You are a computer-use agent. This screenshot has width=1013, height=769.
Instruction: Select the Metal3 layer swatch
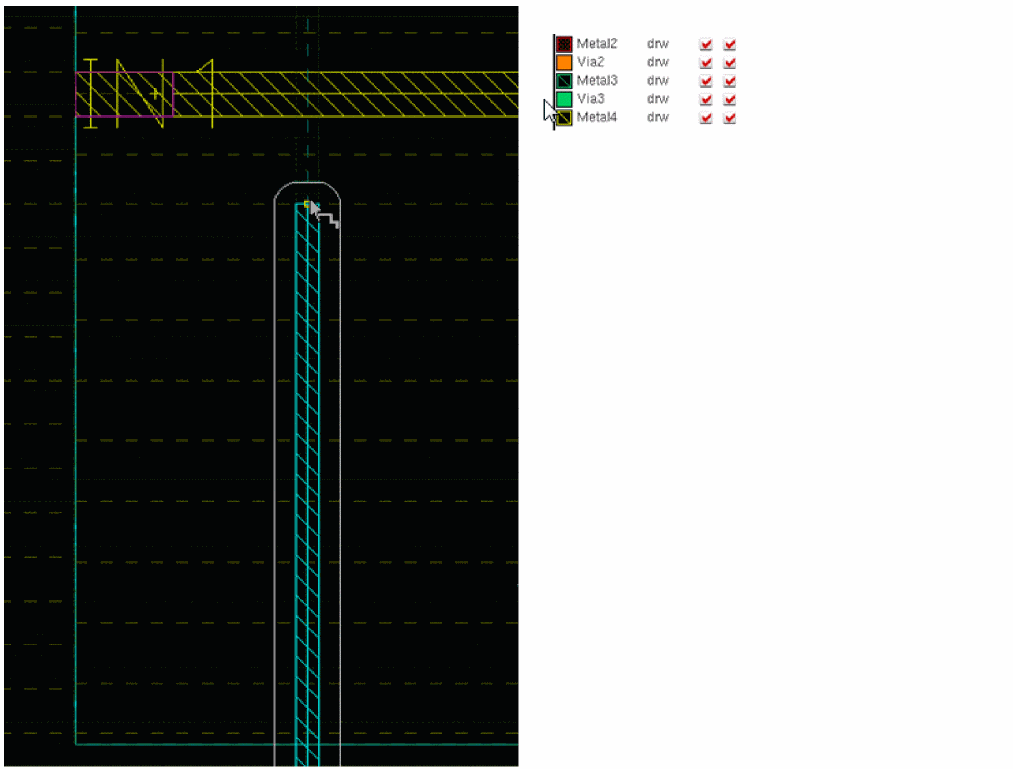point(564,81)
